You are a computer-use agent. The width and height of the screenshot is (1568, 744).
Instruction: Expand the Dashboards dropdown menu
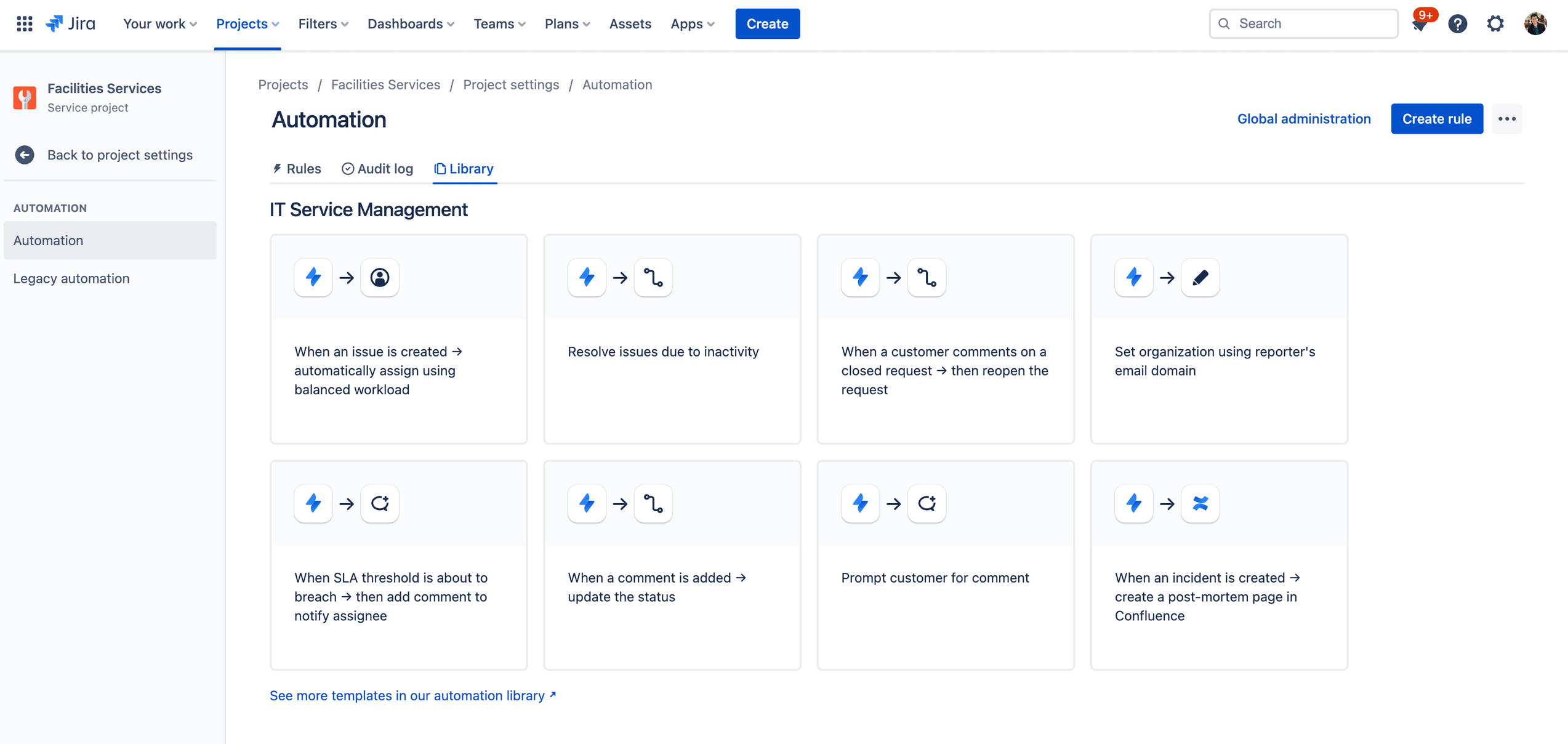click(411, 23)
